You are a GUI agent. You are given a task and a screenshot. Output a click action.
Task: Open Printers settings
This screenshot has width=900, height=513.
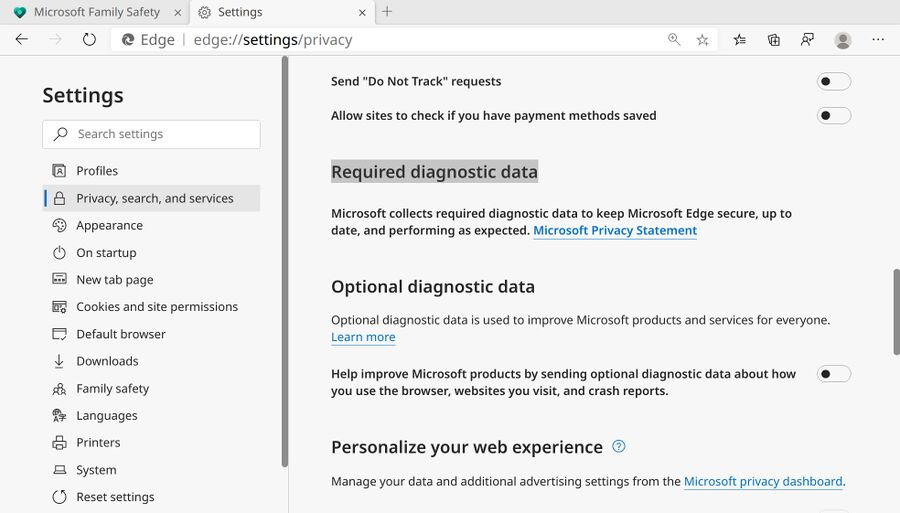click(152, 442)
